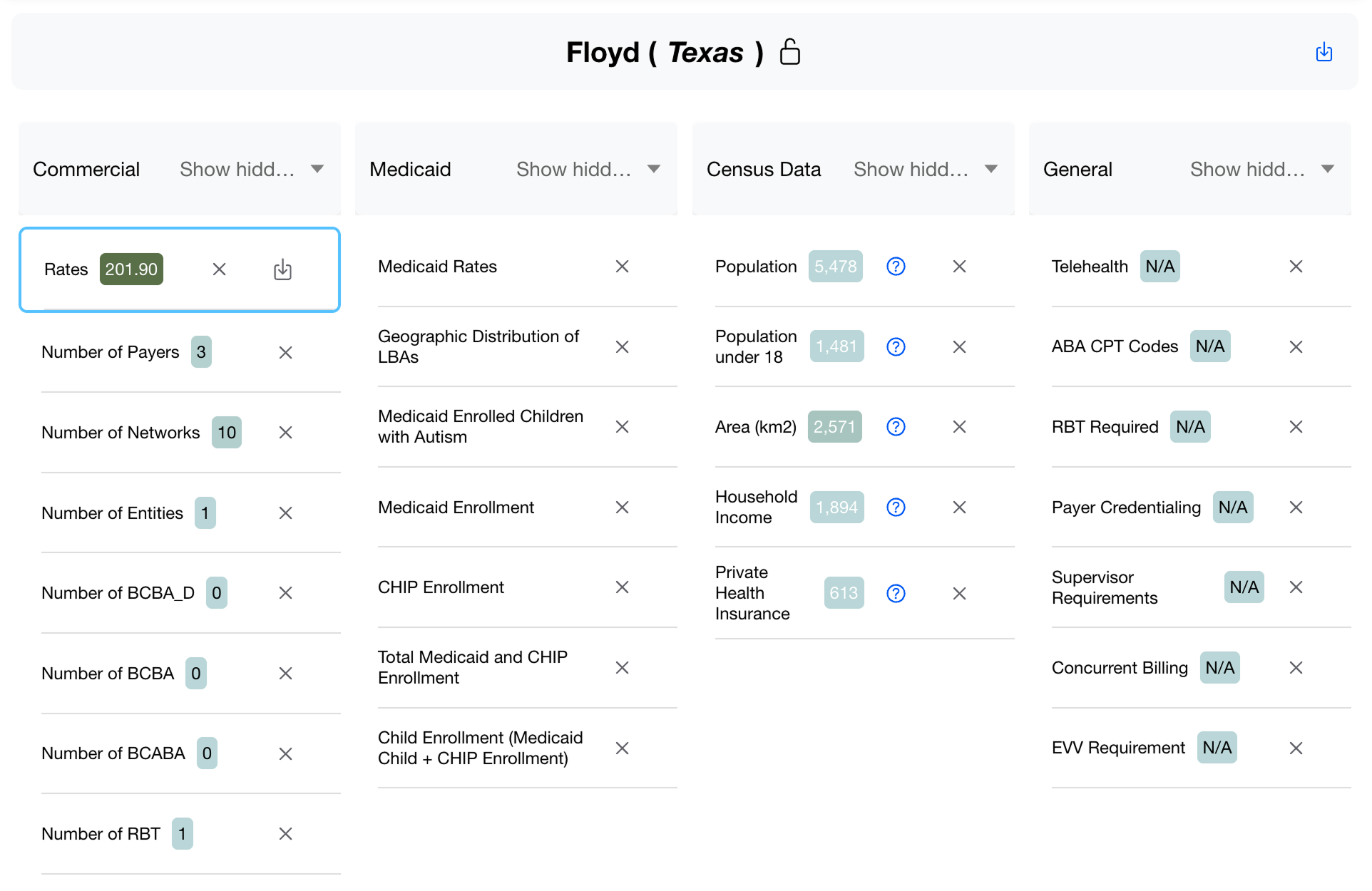1372x891 pixels.
Task: Expand Census Data show hidden dropdown
Action: pyautogui.click(x=926, y=170)
